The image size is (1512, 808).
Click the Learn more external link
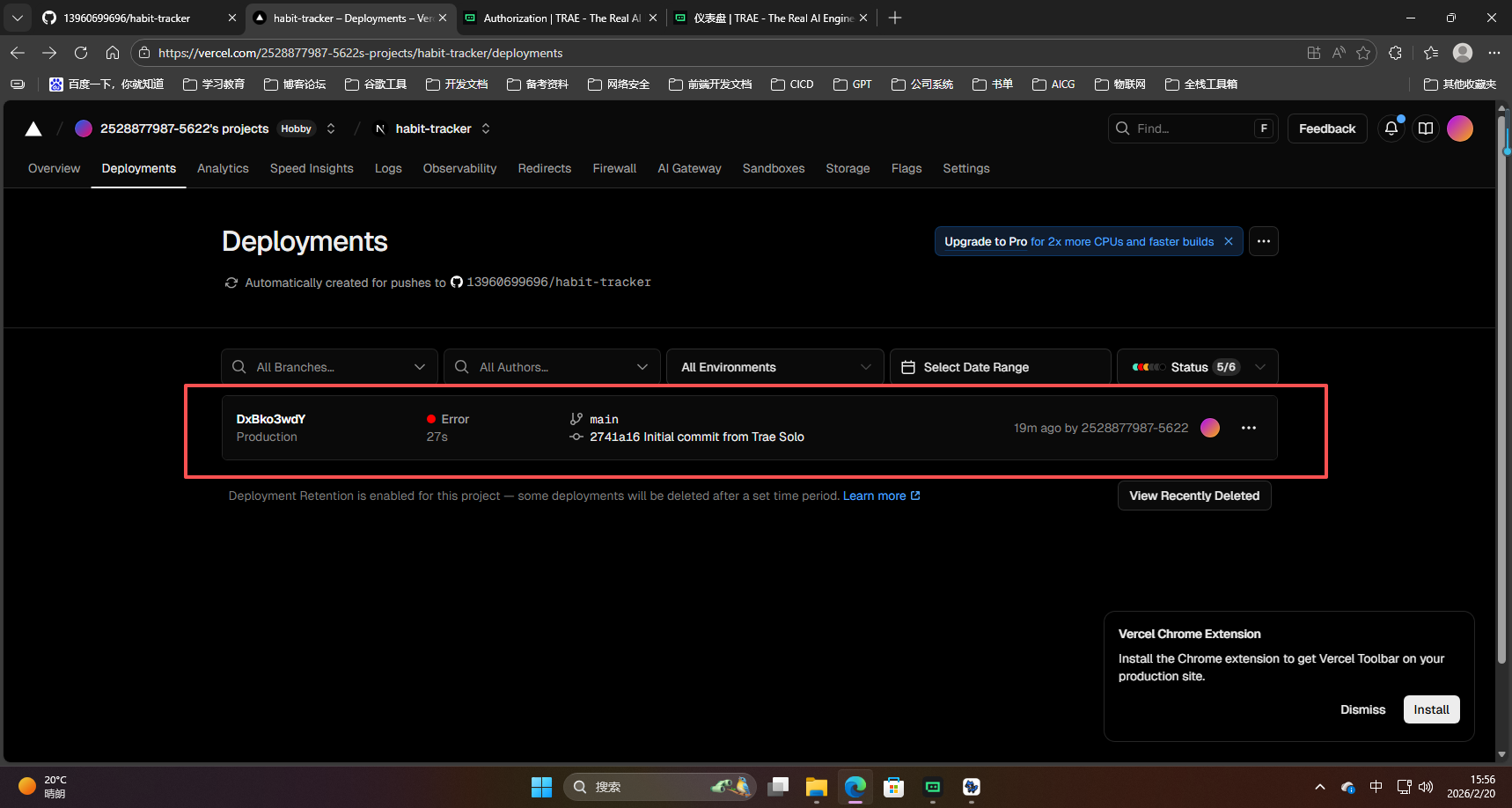coord(882,496)
